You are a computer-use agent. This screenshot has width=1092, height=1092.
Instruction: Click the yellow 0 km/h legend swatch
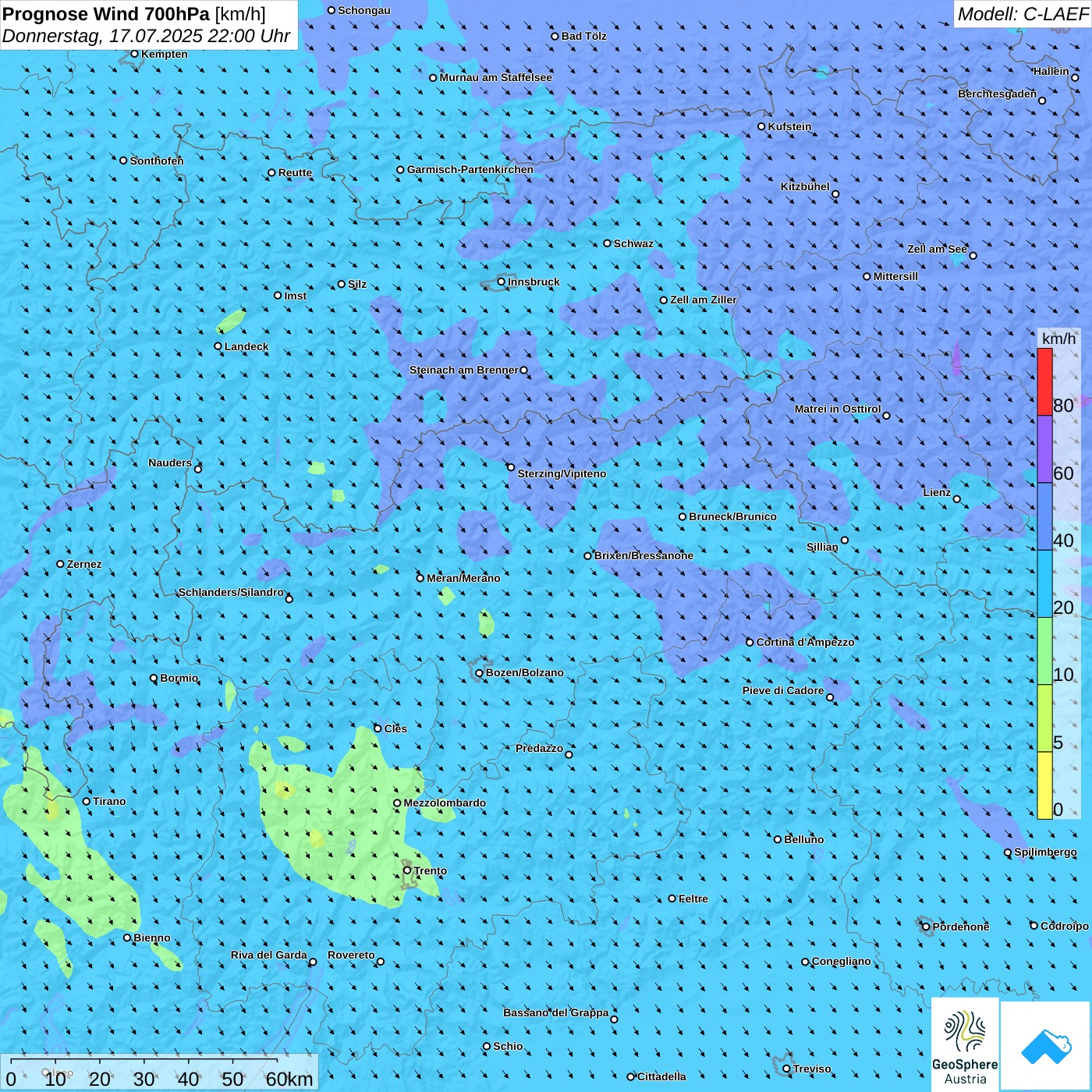point(1044,785)
